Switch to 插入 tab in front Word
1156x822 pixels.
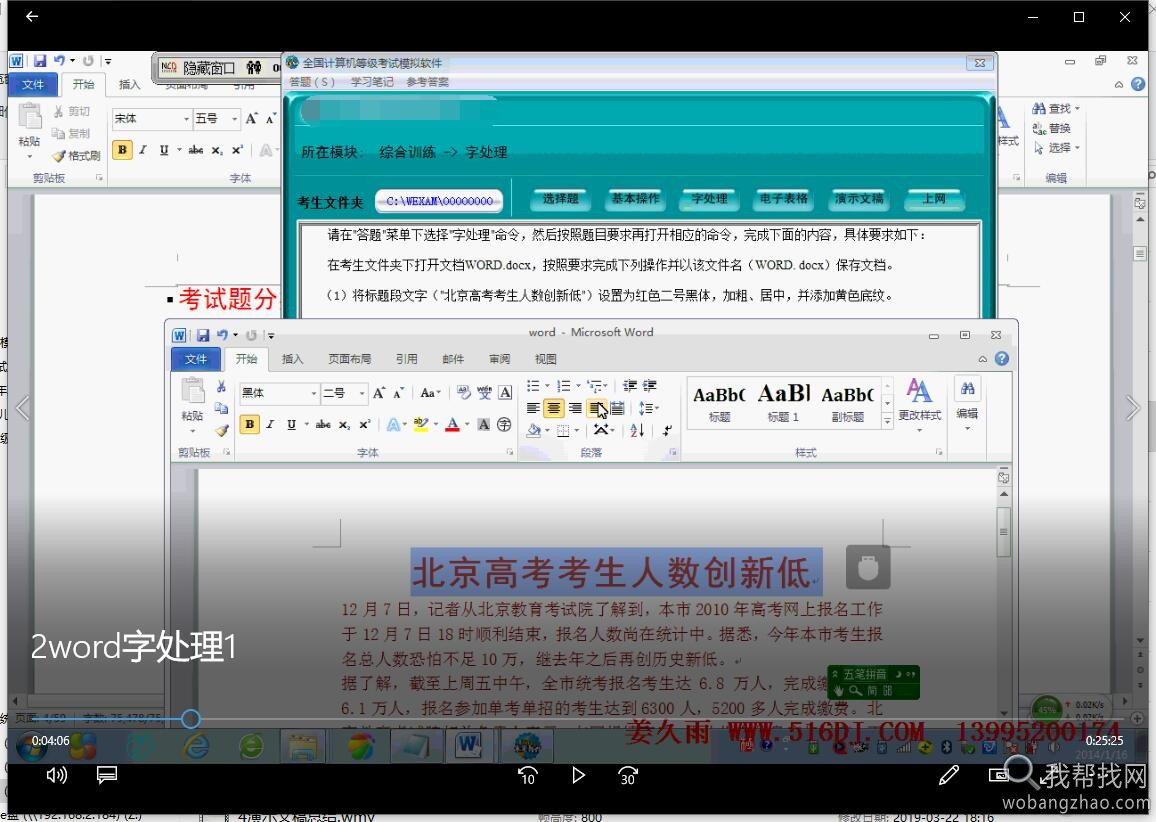(x=292, y=359)
